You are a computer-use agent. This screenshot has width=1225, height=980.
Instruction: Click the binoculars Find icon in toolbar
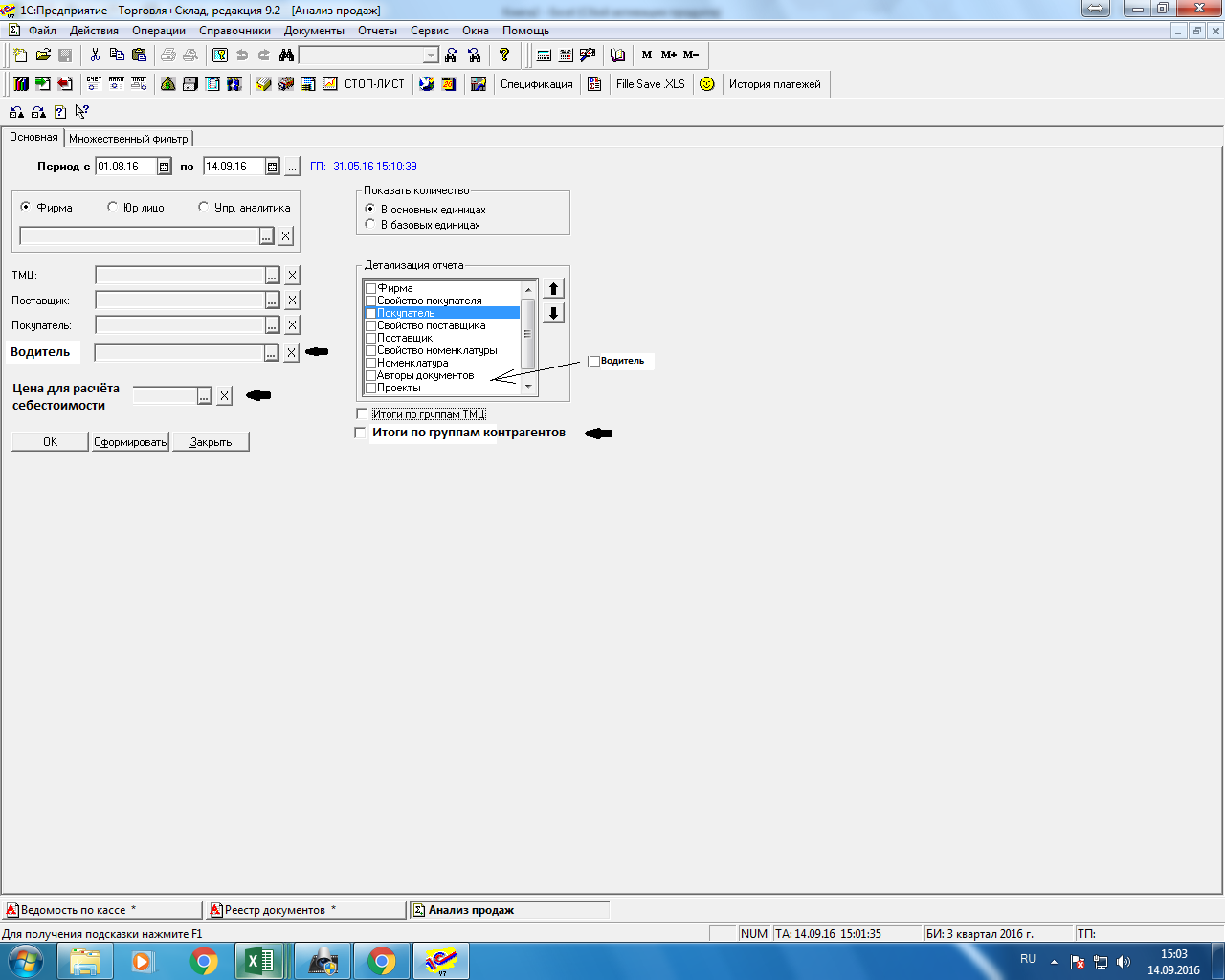(x=286, y=56)
